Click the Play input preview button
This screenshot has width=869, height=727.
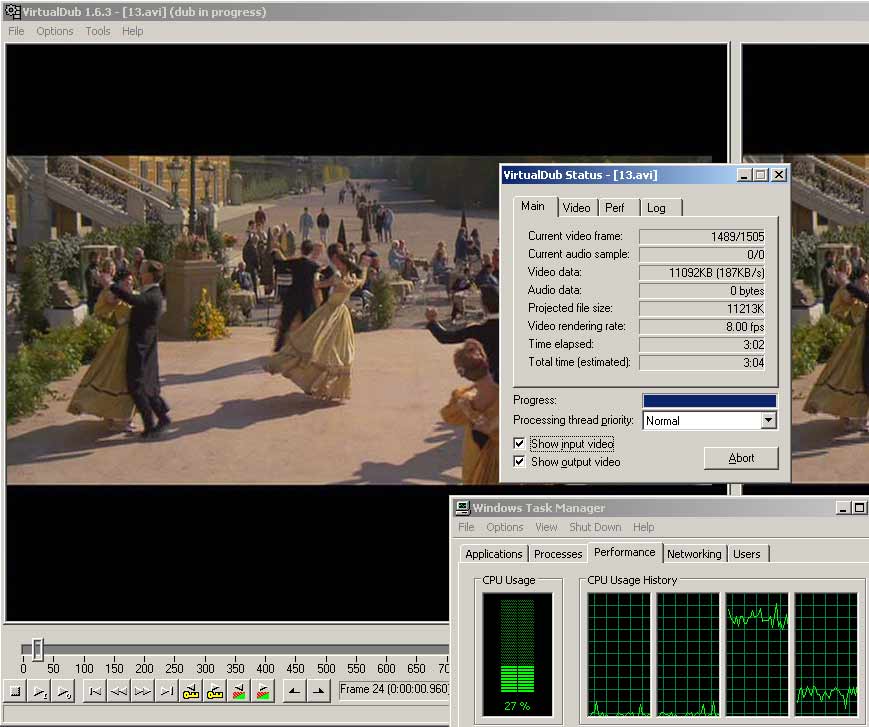pos(40,691)
